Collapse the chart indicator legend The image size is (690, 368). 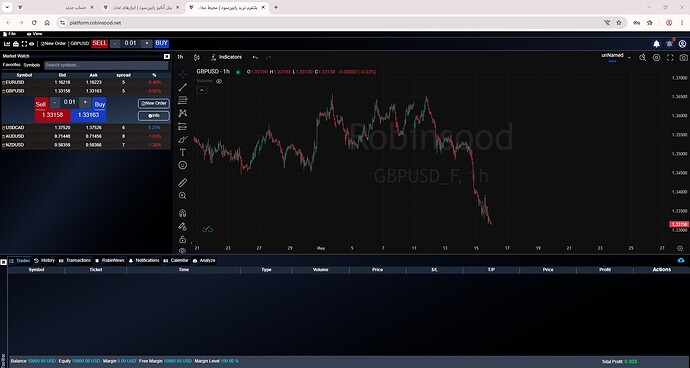click(201, 90)
